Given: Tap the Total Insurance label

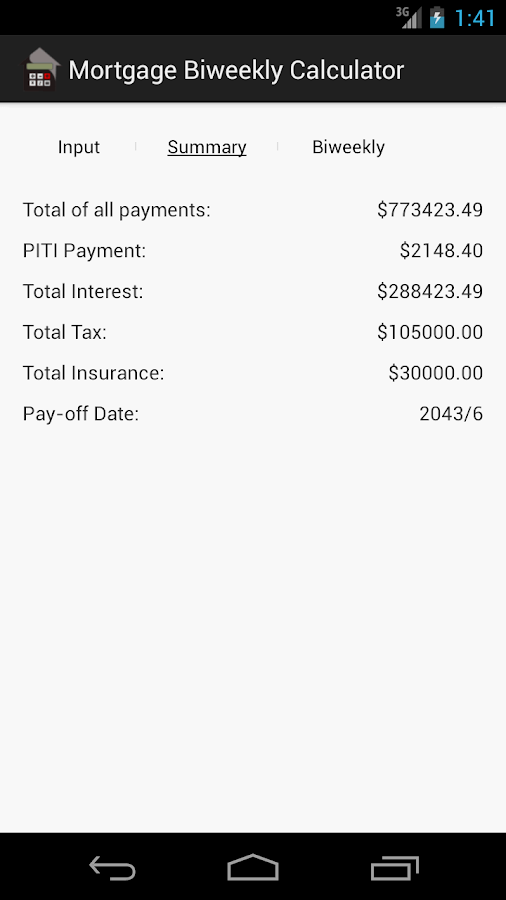Looking at the screenshot, I should (x=94, y=373).
